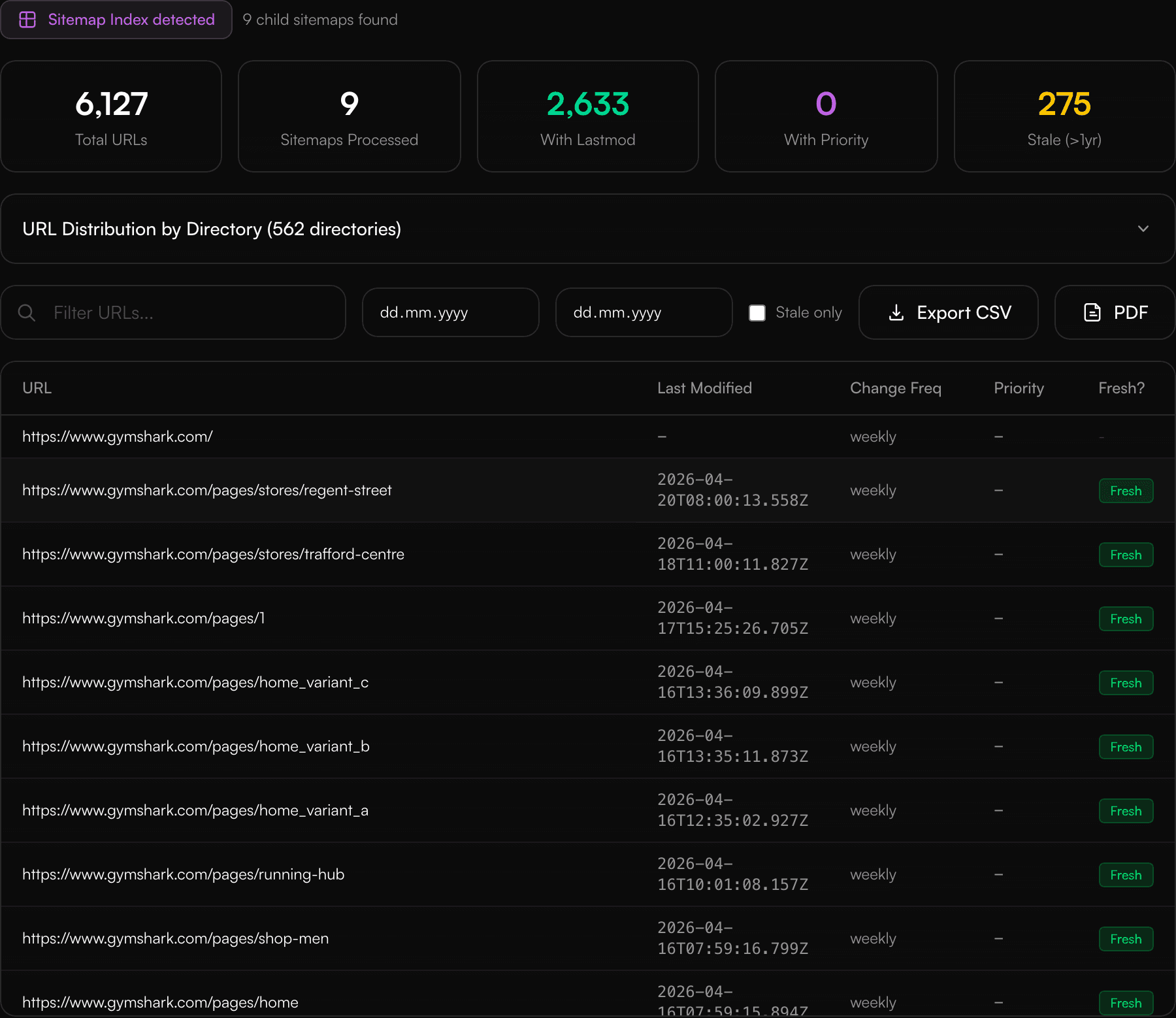Enable the Stale only checkbox

(x=757, y=312)
